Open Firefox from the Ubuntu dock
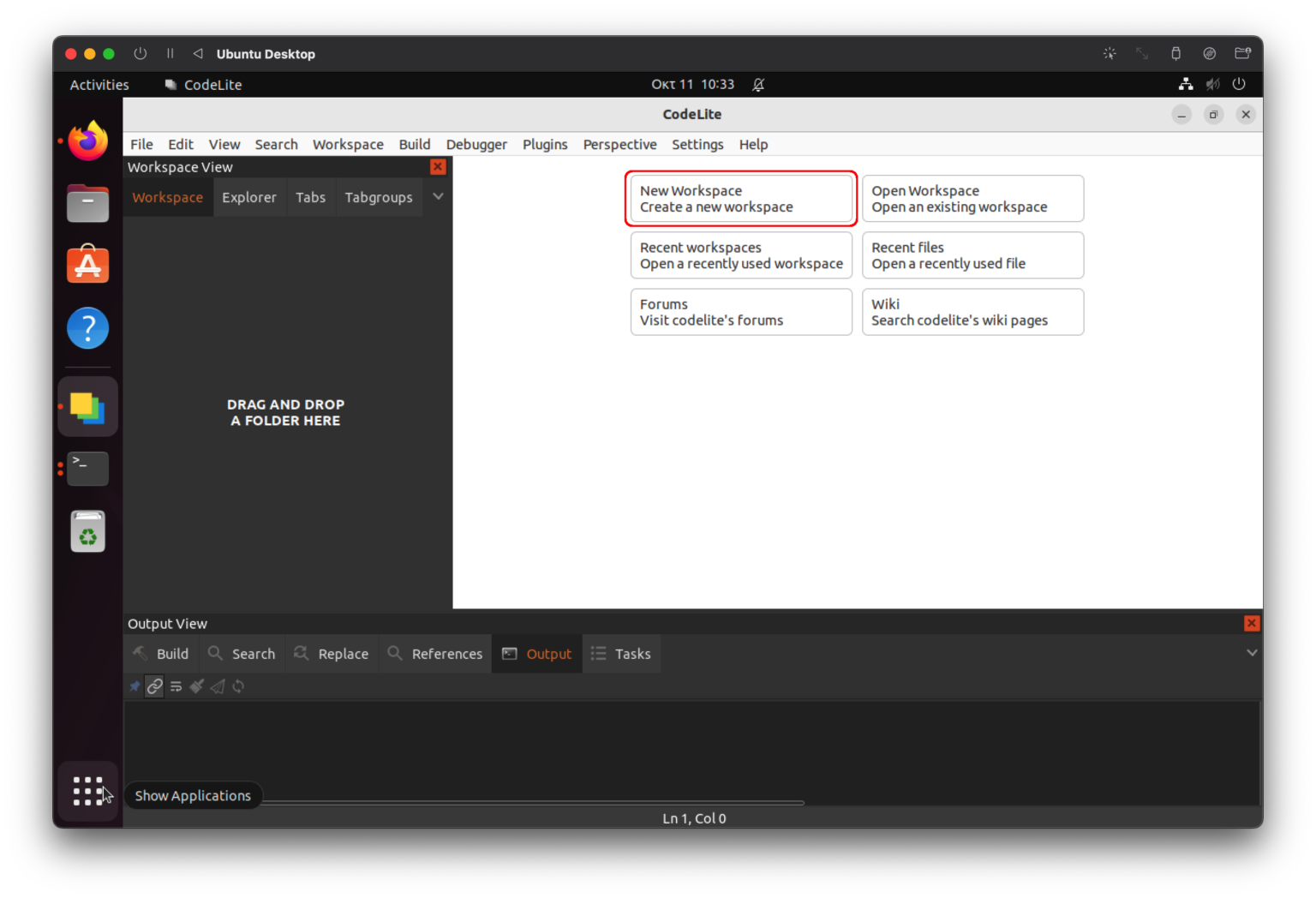 (x=88, y=141)
